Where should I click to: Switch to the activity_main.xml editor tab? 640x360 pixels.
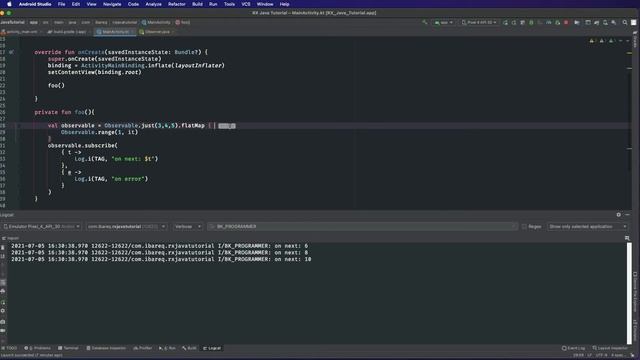click(21, 32)
